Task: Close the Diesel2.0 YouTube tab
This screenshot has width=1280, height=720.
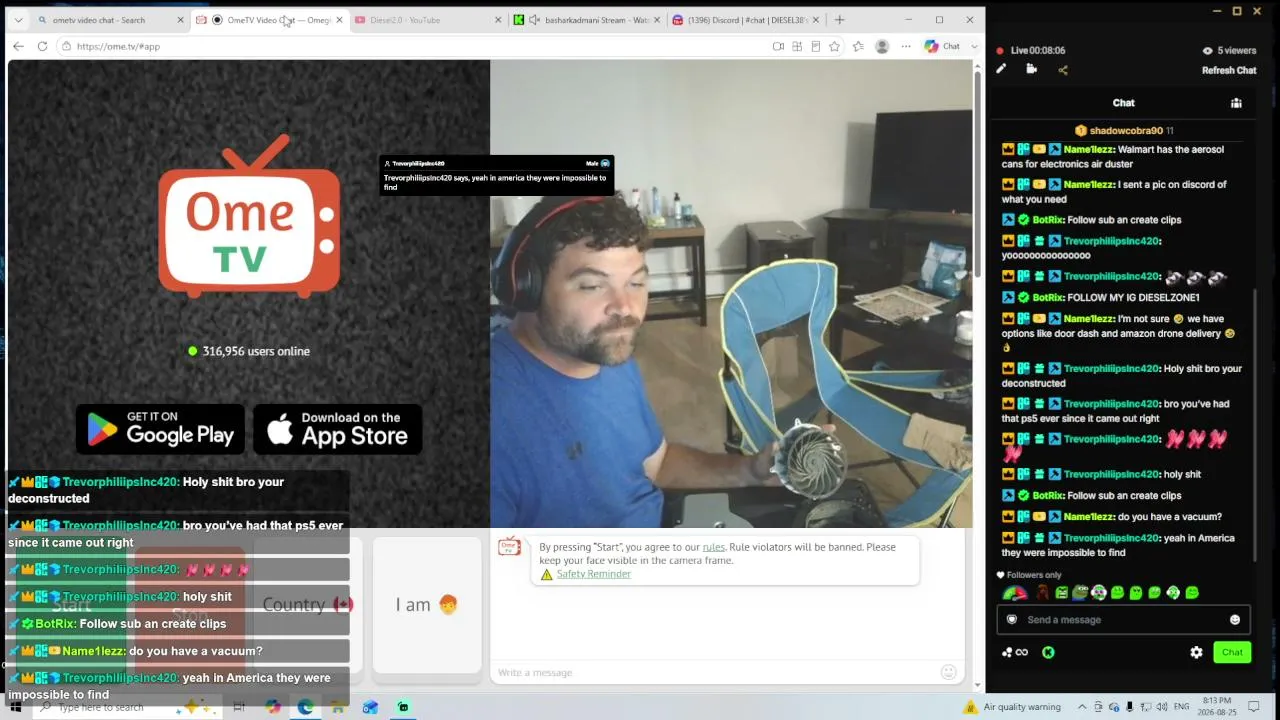Action: [498, 20]
